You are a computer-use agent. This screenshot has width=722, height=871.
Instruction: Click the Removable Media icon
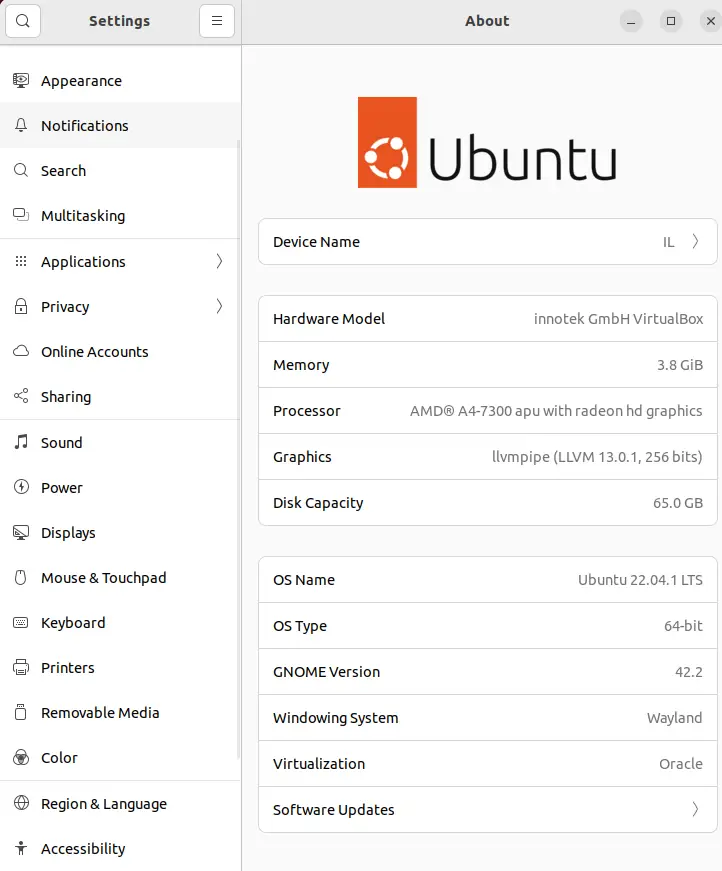[x=21, y=712]
